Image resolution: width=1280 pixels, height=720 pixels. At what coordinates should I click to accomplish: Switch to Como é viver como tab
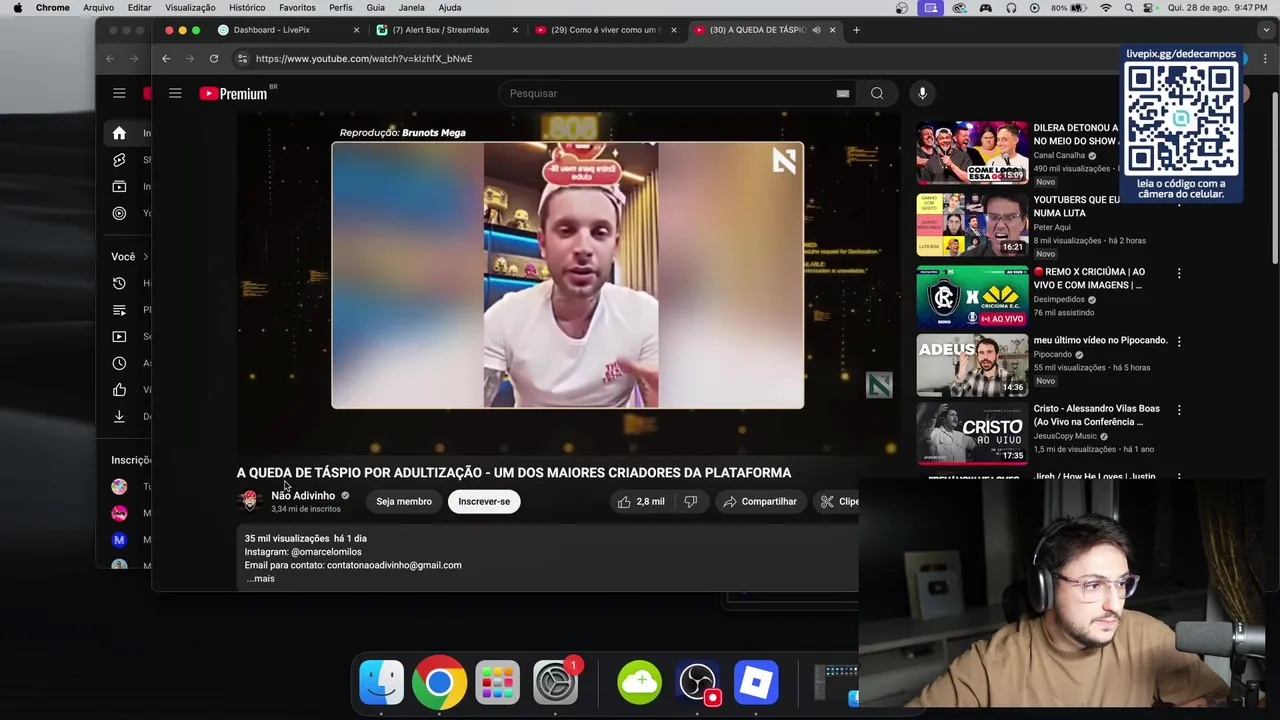point(605,30)
